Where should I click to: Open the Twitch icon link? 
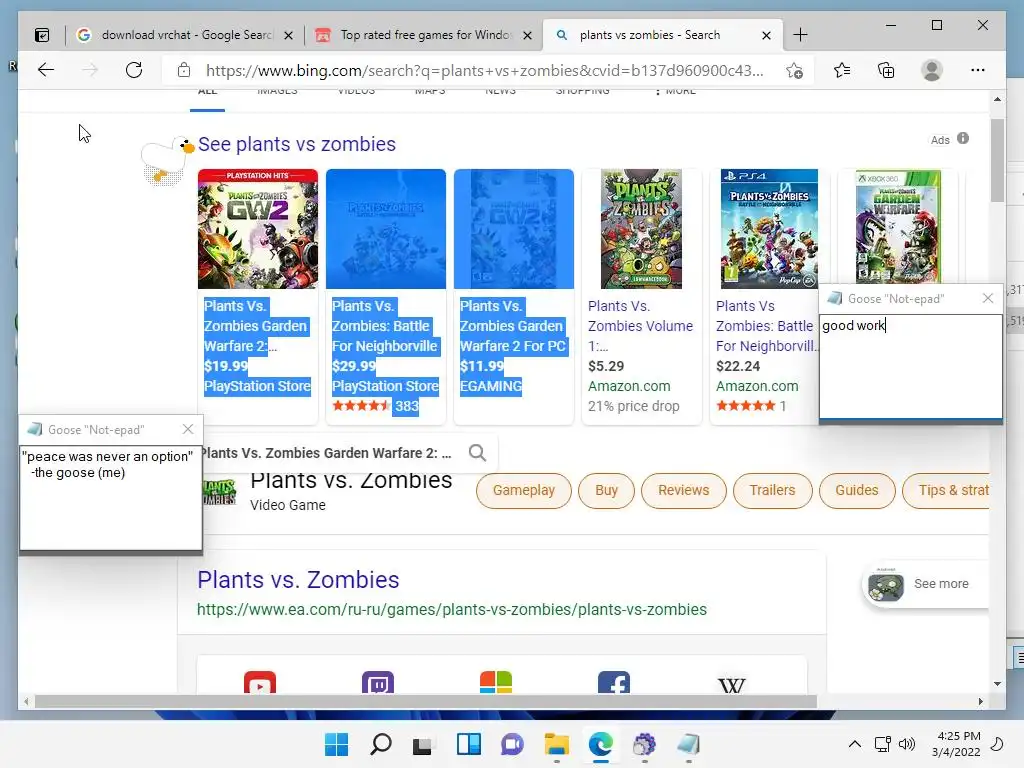tap(377, 682)
